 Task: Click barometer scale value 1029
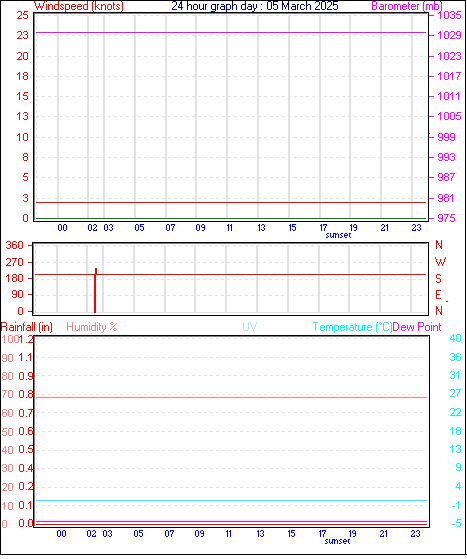point(449,35)
